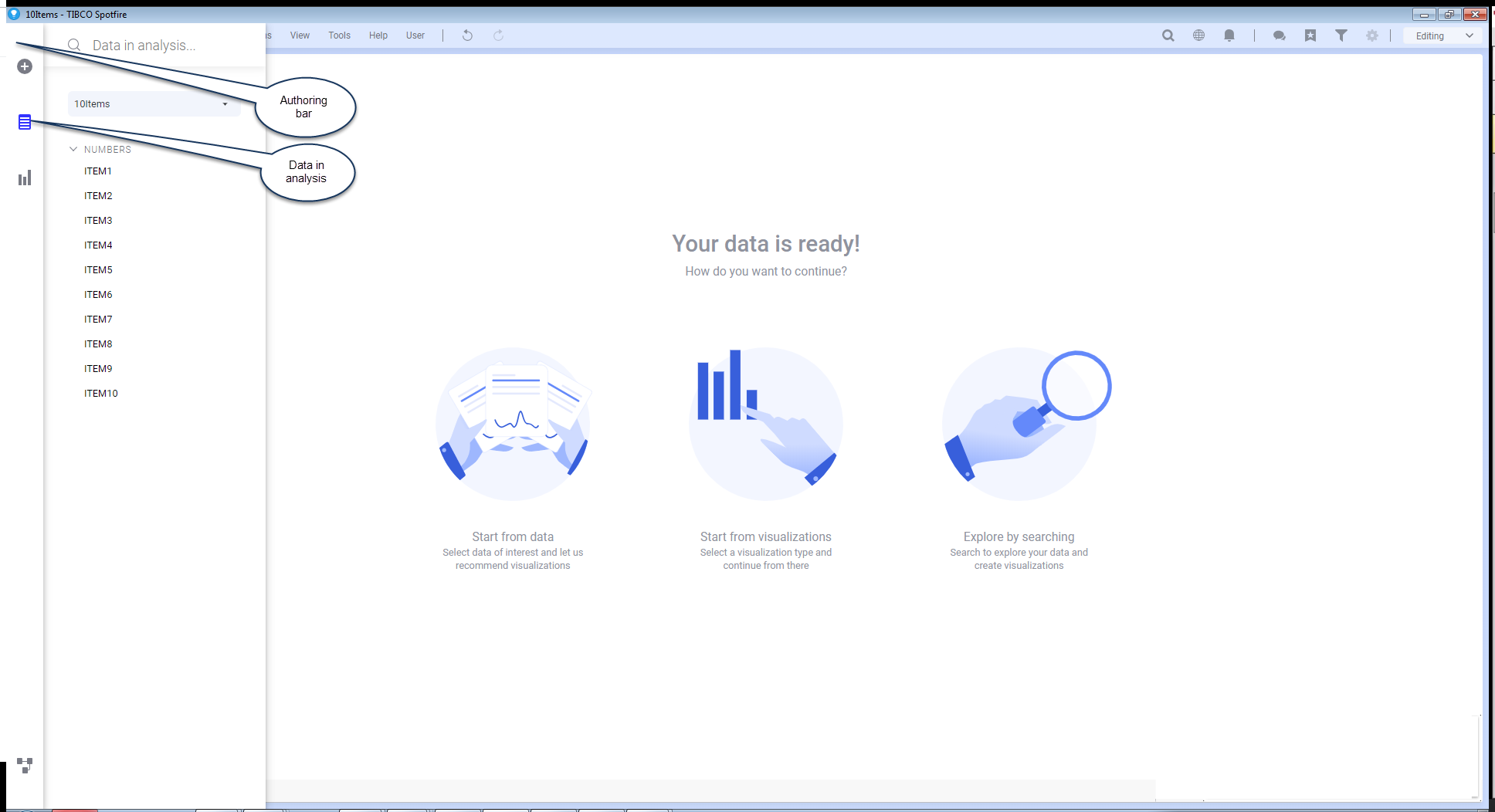The width and height of the screenshot is (1495, 812).
Task: Show the Filters panel funnel icon
Action: click(x=1341, y=36)
